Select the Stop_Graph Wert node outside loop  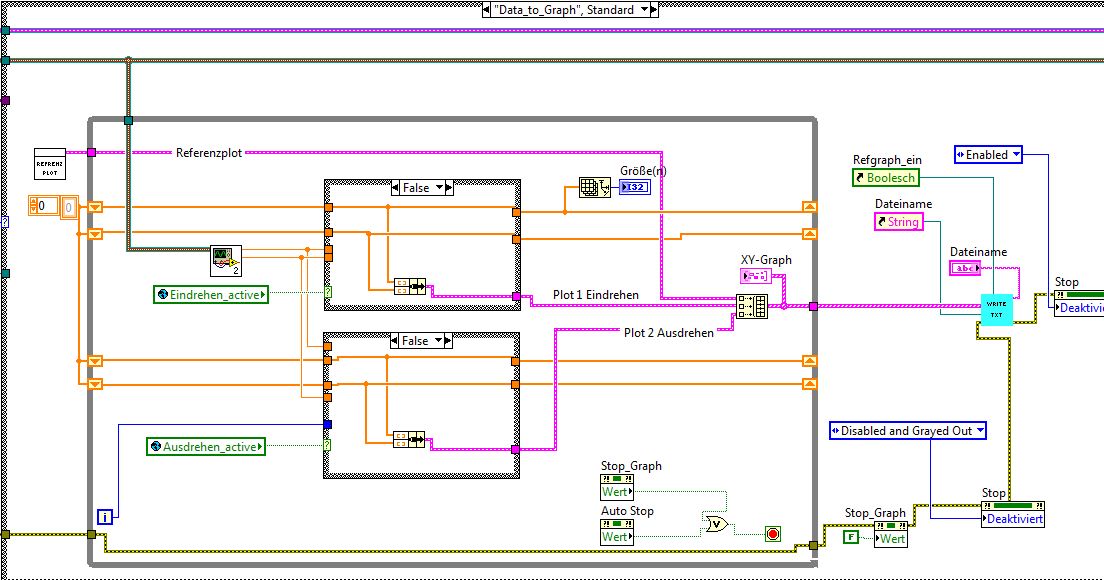[x=891, y=534]
